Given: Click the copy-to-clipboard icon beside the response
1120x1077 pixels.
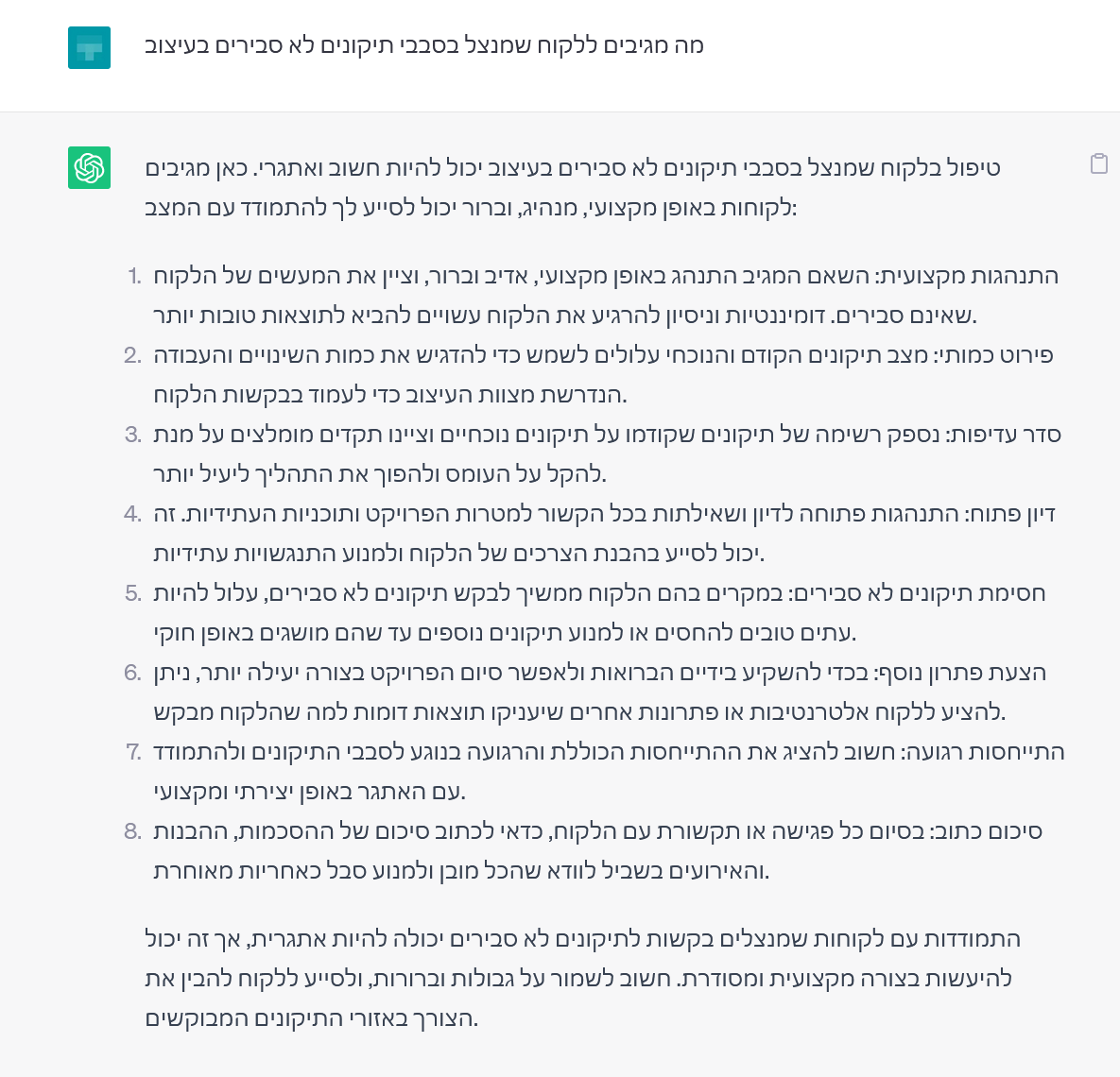Looking at the screenshot, I should coord(1098,163).
